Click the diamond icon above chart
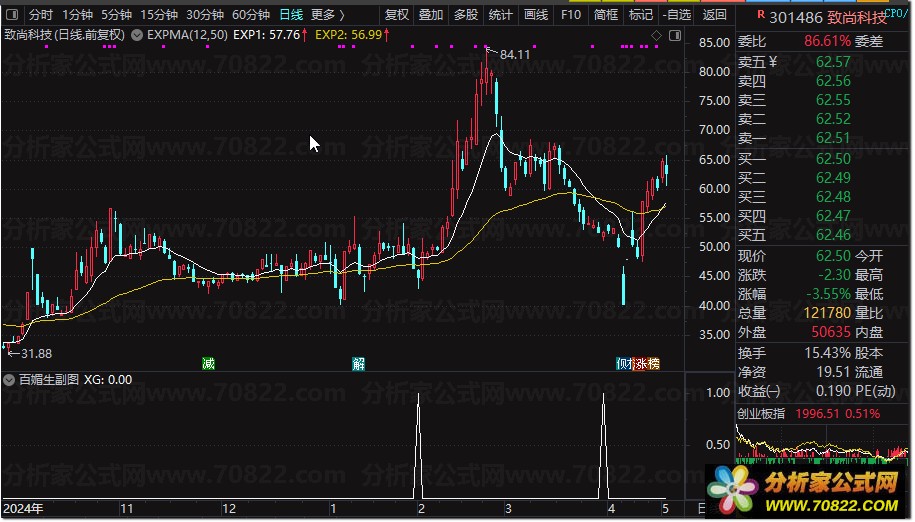The width and height of the screenshot is (915, 522). [656, 36]
